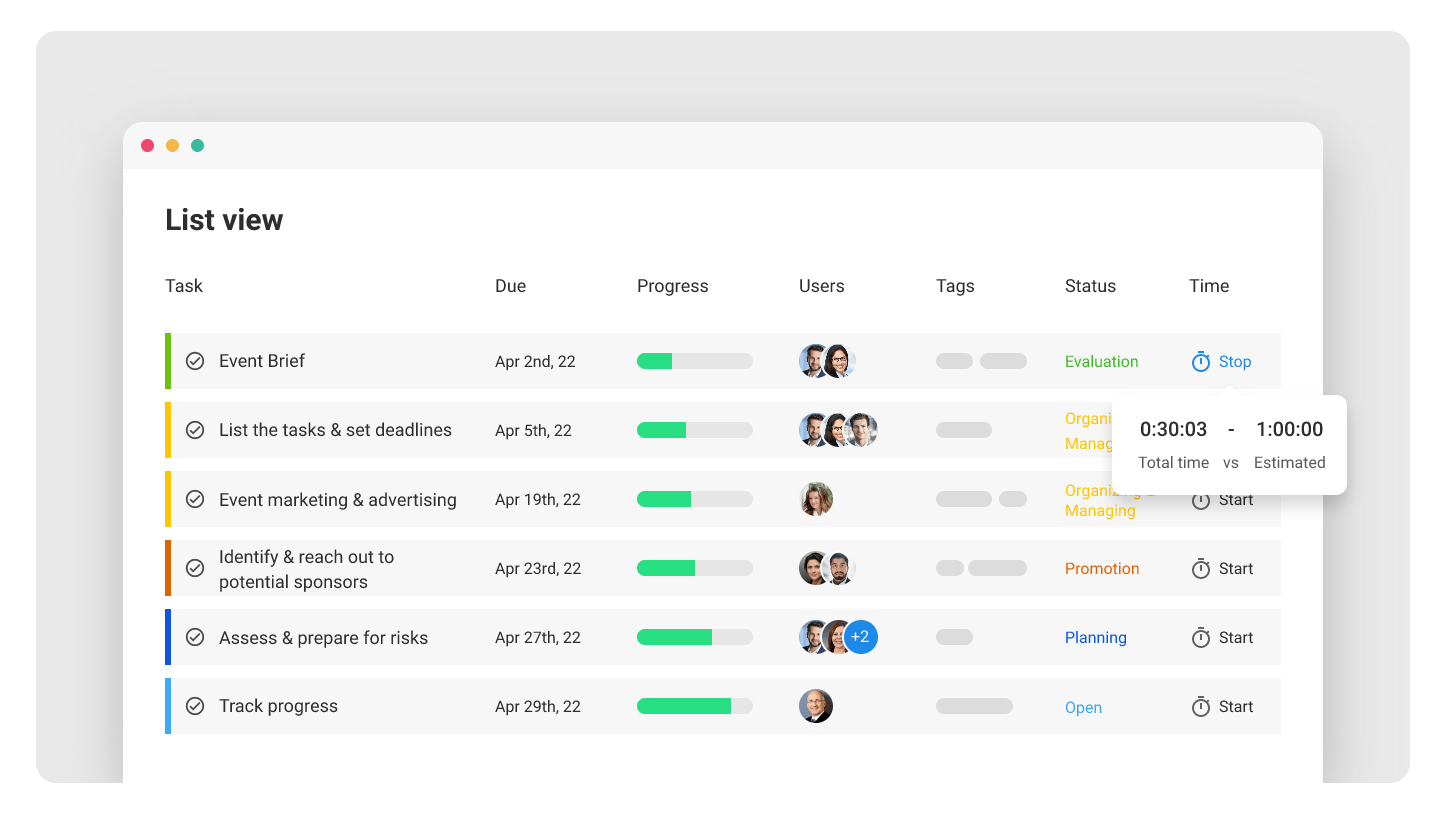Select the checkmark icon for Track progress
This screenshot has width=1446, height=814.
(x=195, y=705)
